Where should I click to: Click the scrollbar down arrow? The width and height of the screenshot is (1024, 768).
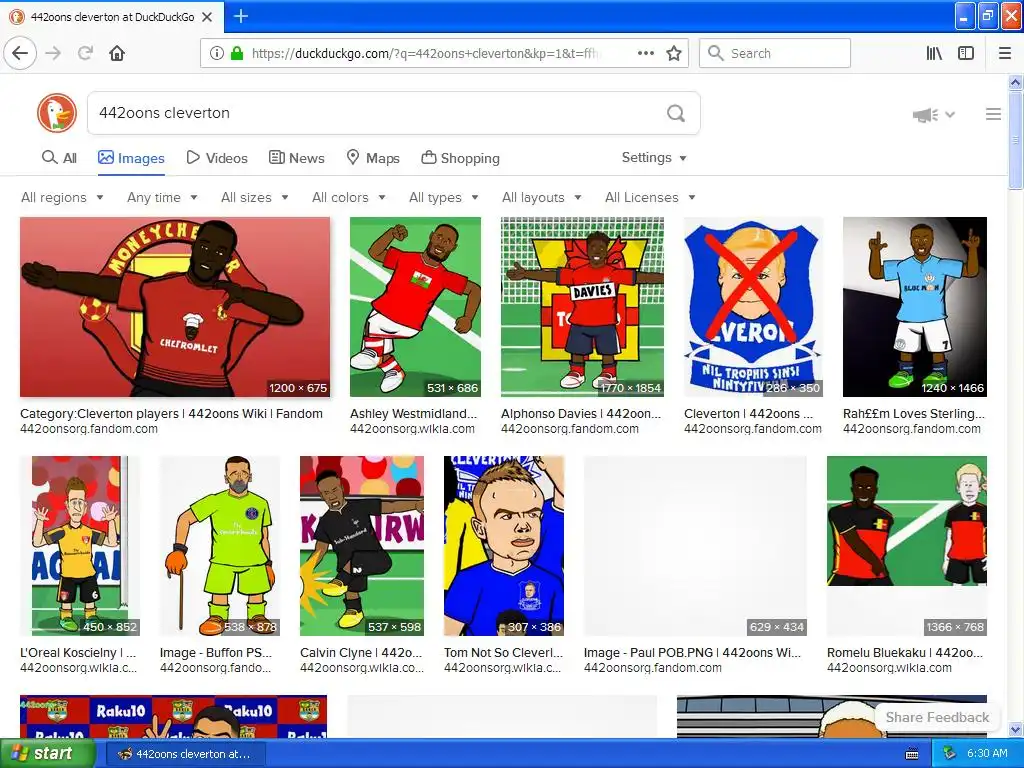(1015, 729)
